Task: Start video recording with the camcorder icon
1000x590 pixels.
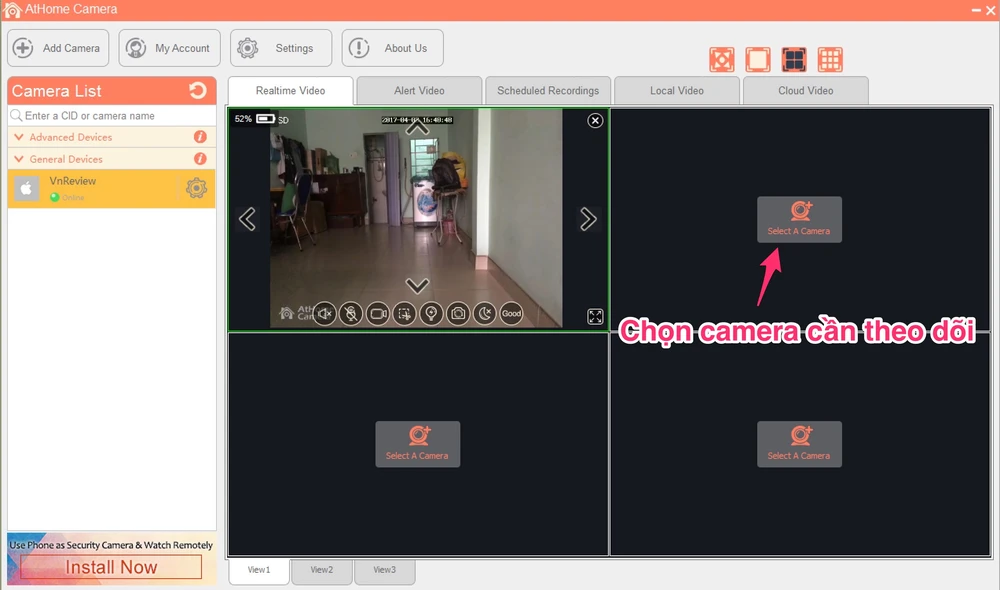Action: pos(378,314)
